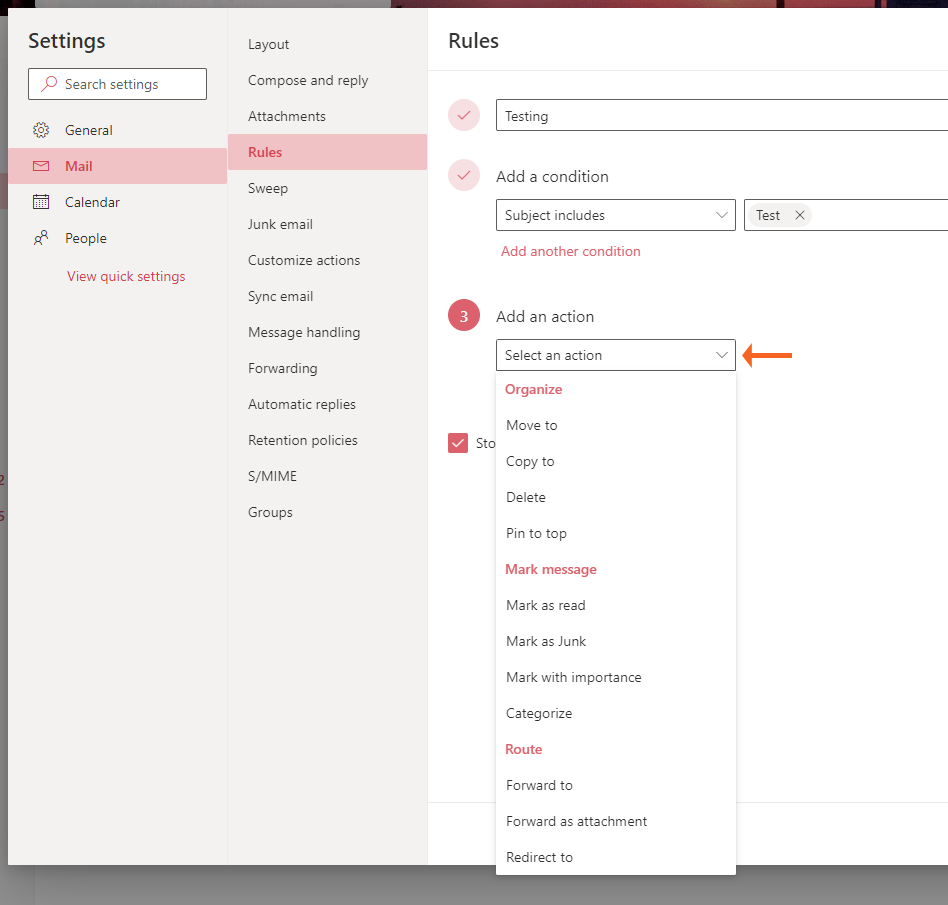Switch to Automatic replies settings
948x905 pixels.
point(302,404)
